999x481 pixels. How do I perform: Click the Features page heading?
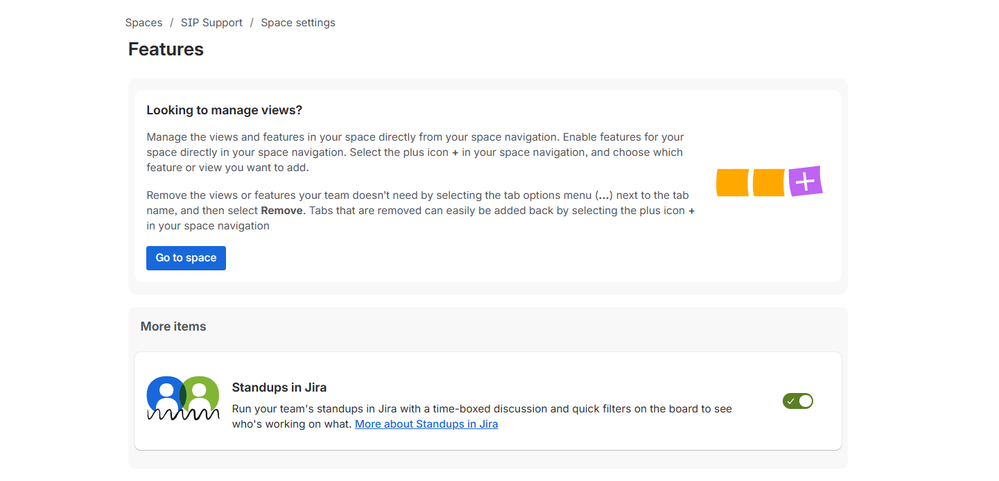tap(166, 49)
